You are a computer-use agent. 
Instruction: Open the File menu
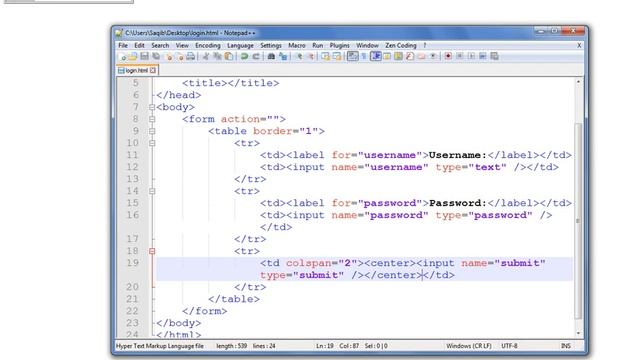[123, 45]
